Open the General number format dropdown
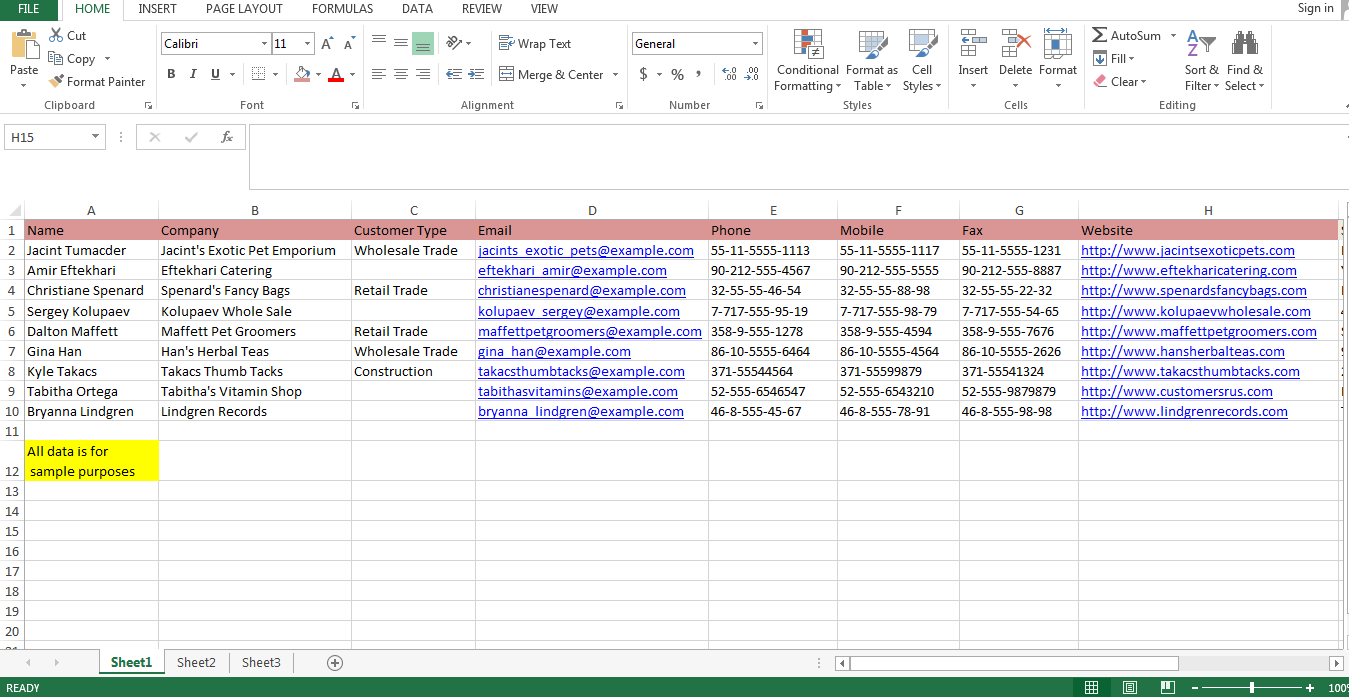The width and height of the screenshot is (1349, 697). click(x=755, y=44)
